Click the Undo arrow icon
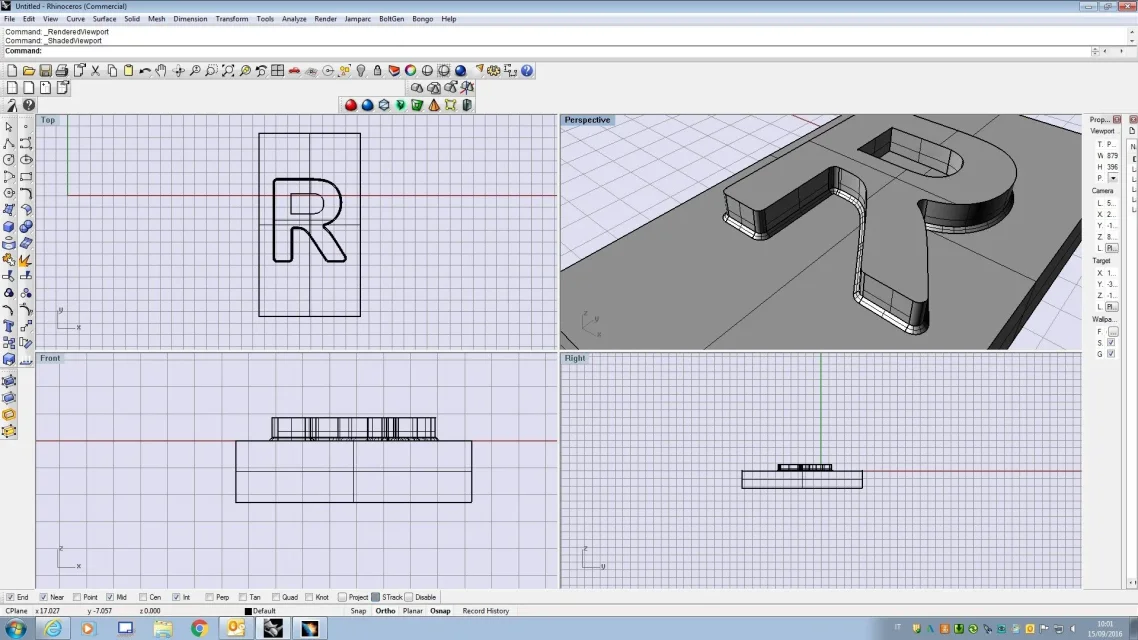The width and height of the screenshot is (1138, 640). pos(145,70)
